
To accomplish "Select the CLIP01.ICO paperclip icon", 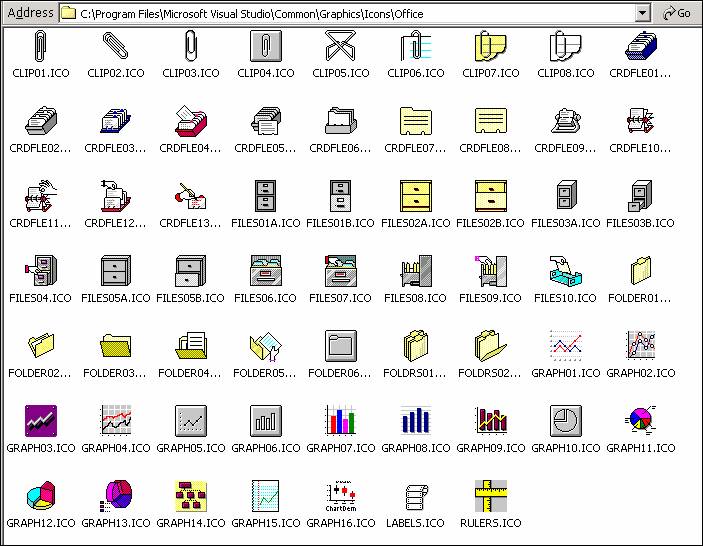I will point(40,46).
